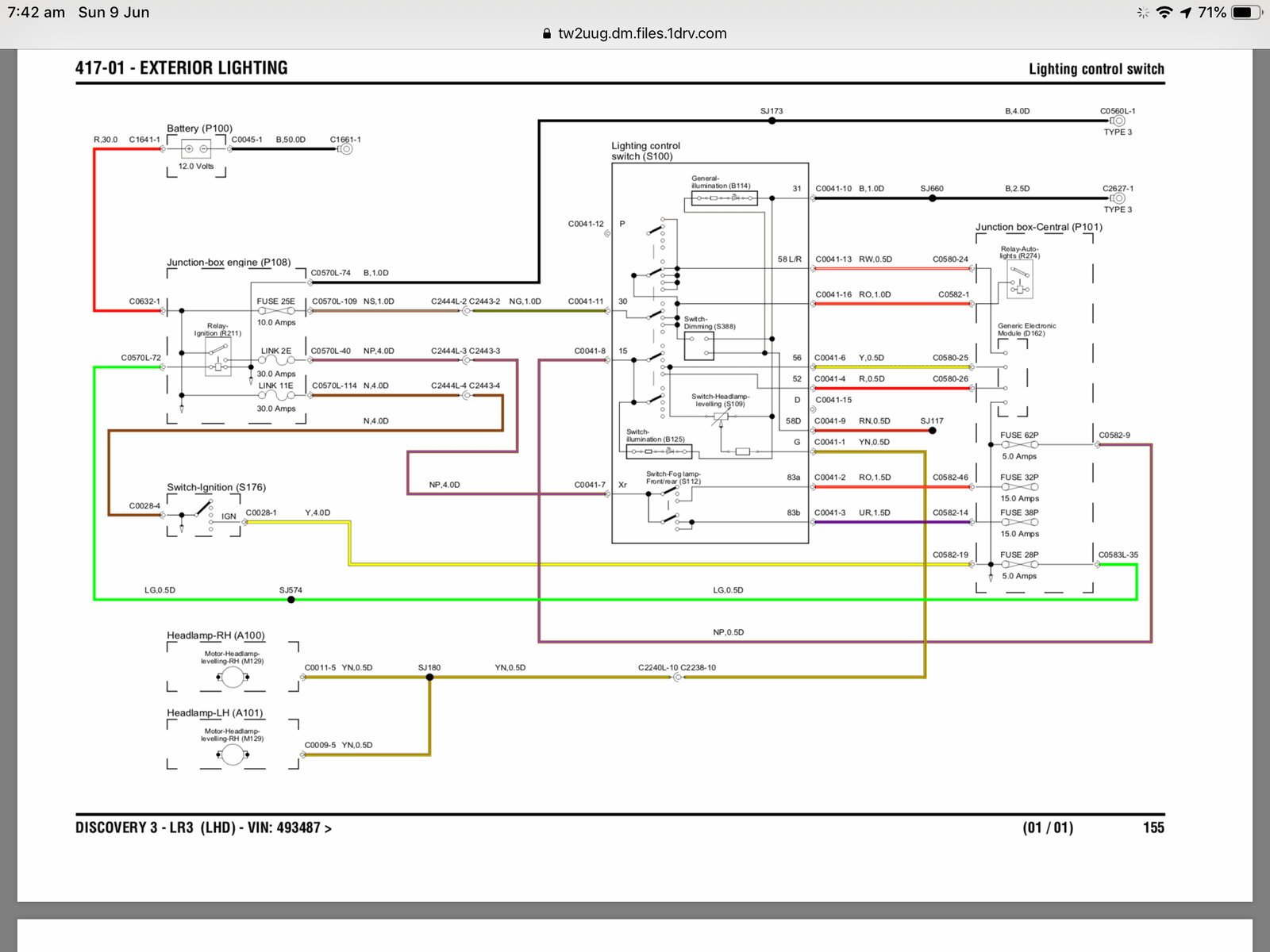Tap the C0582-9 connector label
Viewport: 1270px width, 952px height.
[1114, 436]
